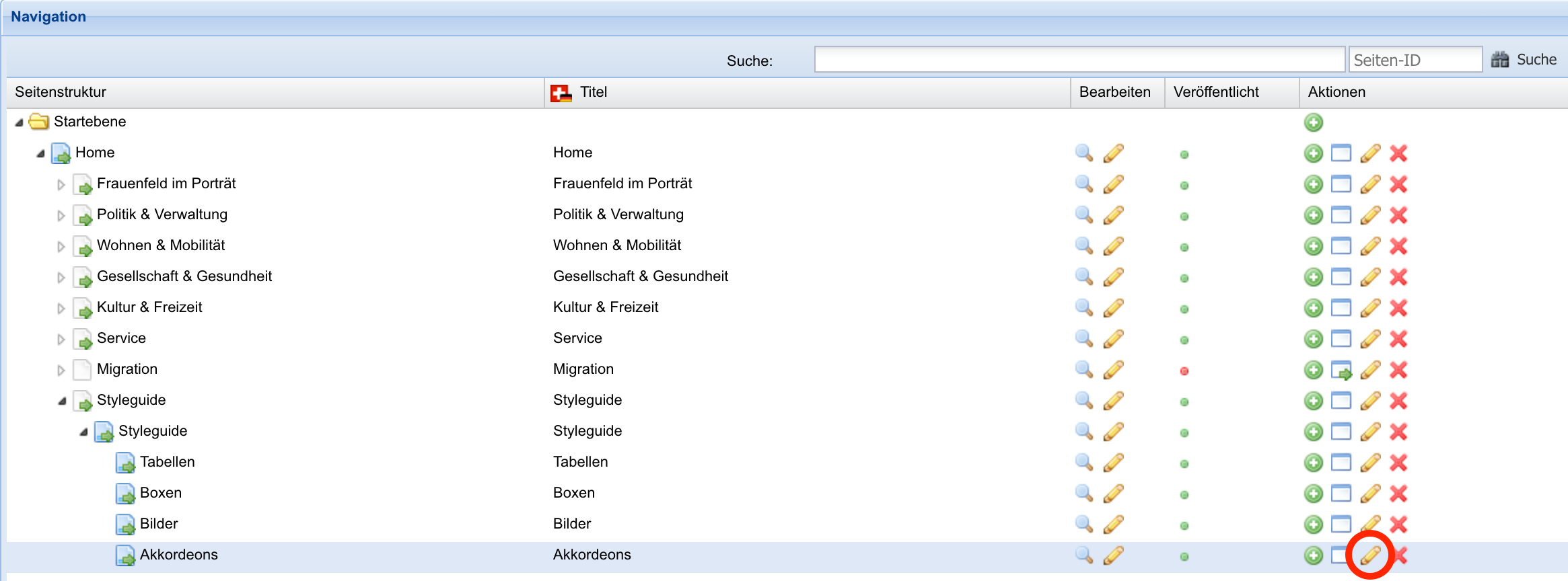Focus the main Suche text field
The width and height of the screenshot is (1568, 581).
tap(1079, 60)
